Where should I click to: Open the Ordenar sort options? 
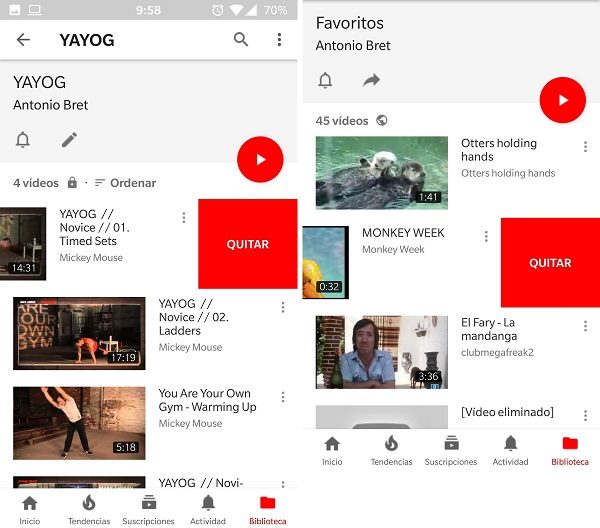[125, 183]
